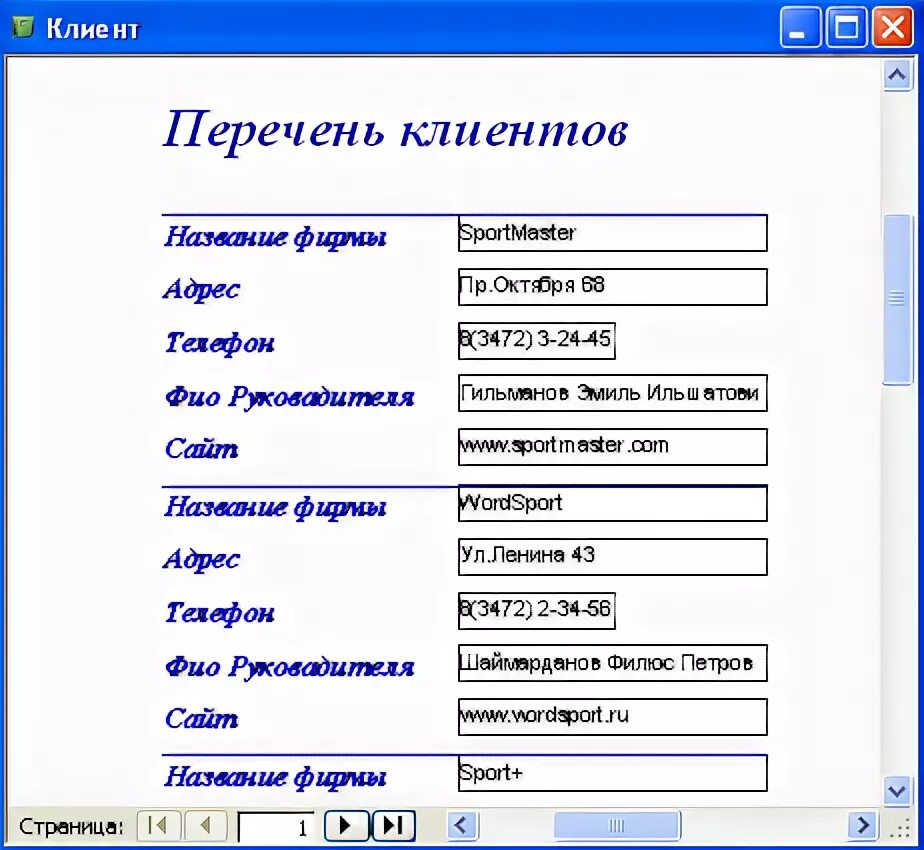Click the WordSport company name field
The height and width of the screenshot is (850, 924).
613,503
